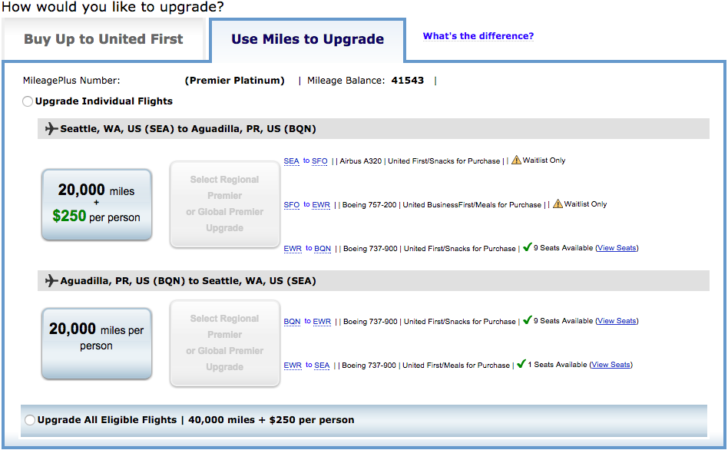
Task: Click the MileagePlus Number label
Action: 72,80
